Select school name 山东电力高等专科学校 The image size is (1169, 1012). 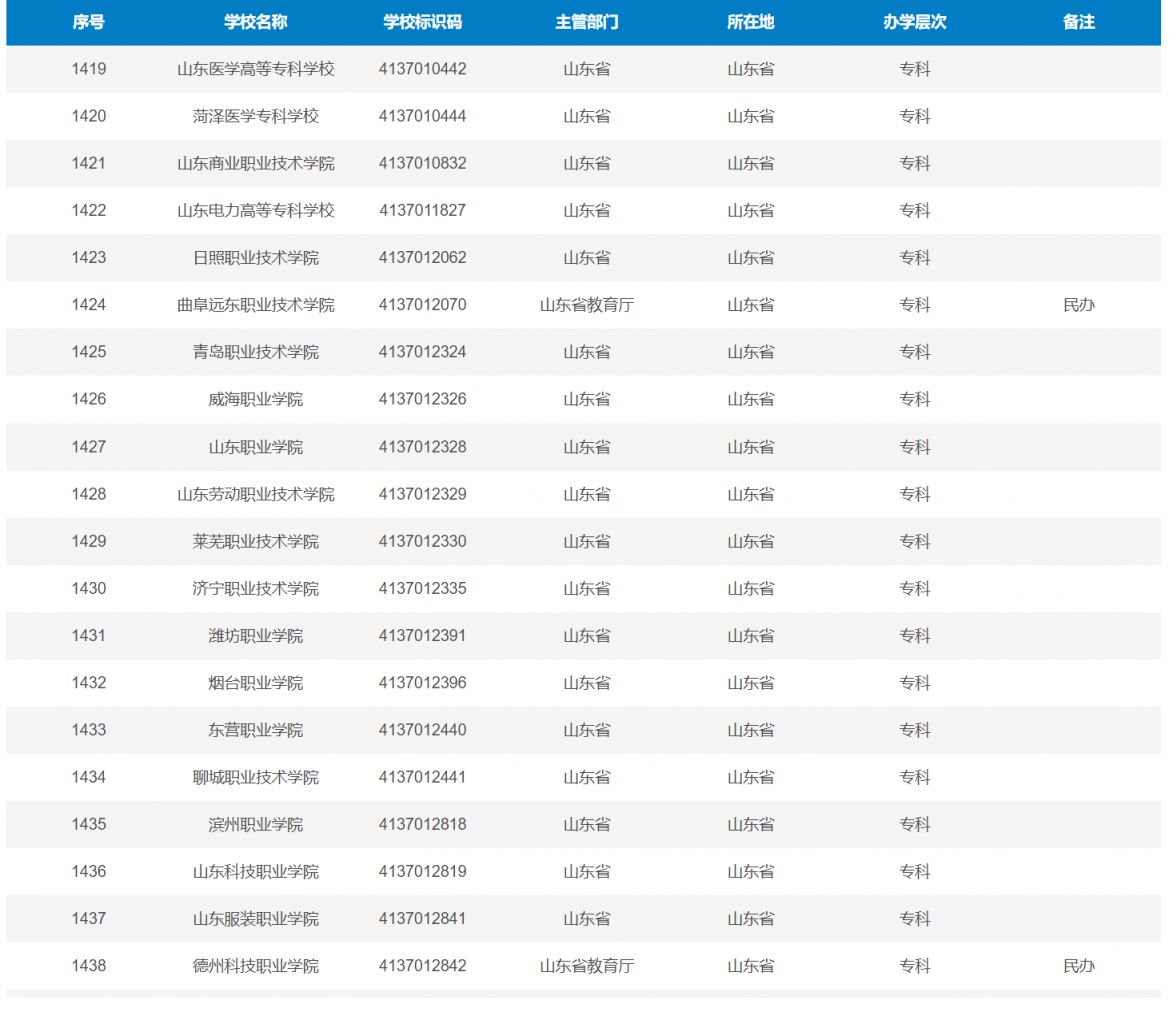point(256,210)
